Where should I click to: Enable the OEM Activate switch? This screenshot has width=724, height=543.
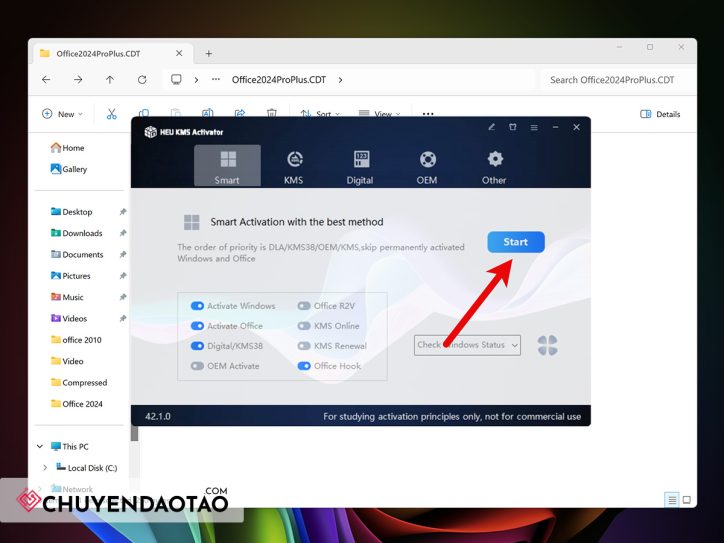(x=197, y=366)
